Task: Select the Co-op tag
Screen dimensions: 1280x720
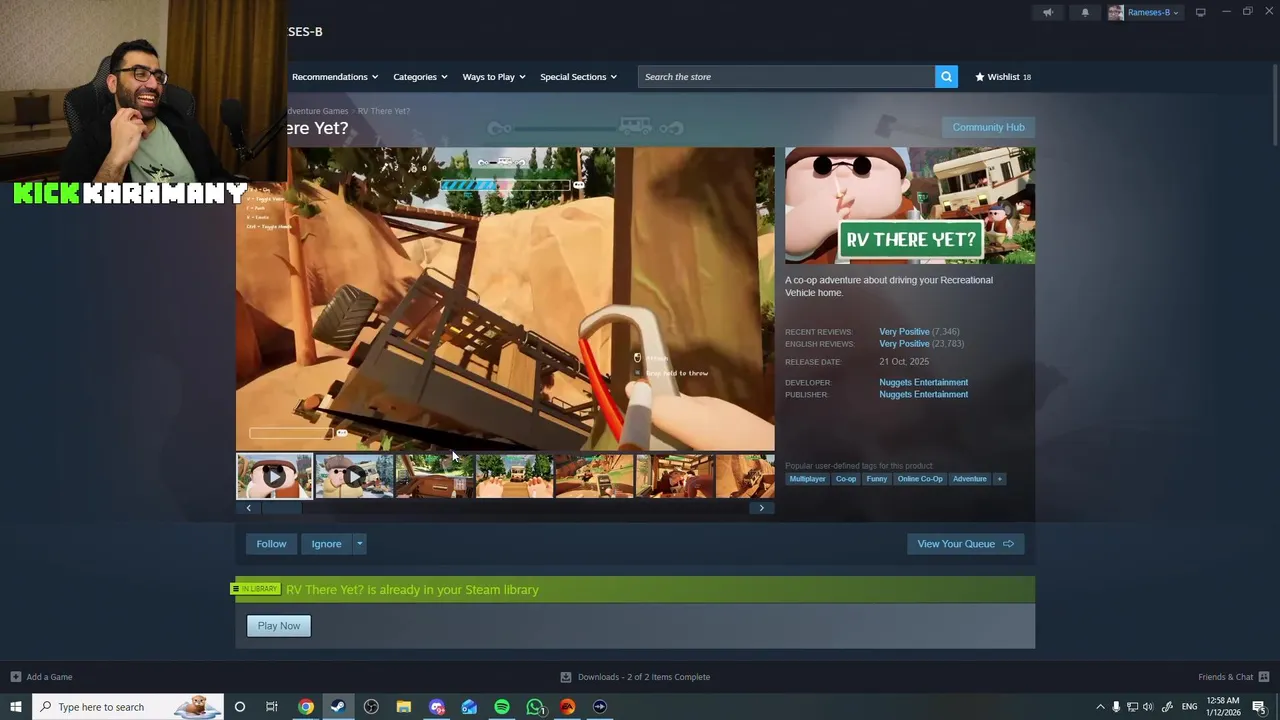Action: coord(846,479)
